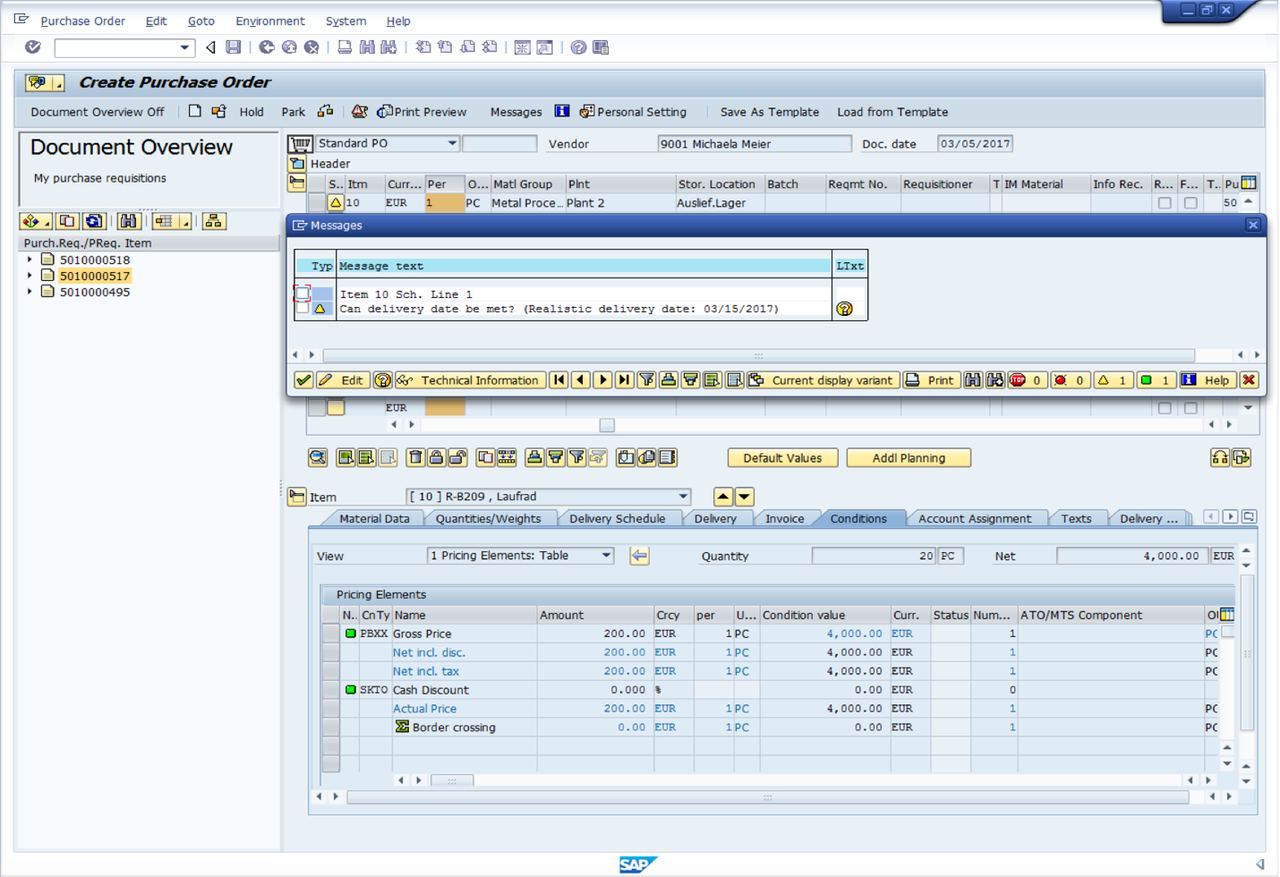Click the Check warning icon left of Print Preview
This screenshot has height=877, width=1280.
359,111
